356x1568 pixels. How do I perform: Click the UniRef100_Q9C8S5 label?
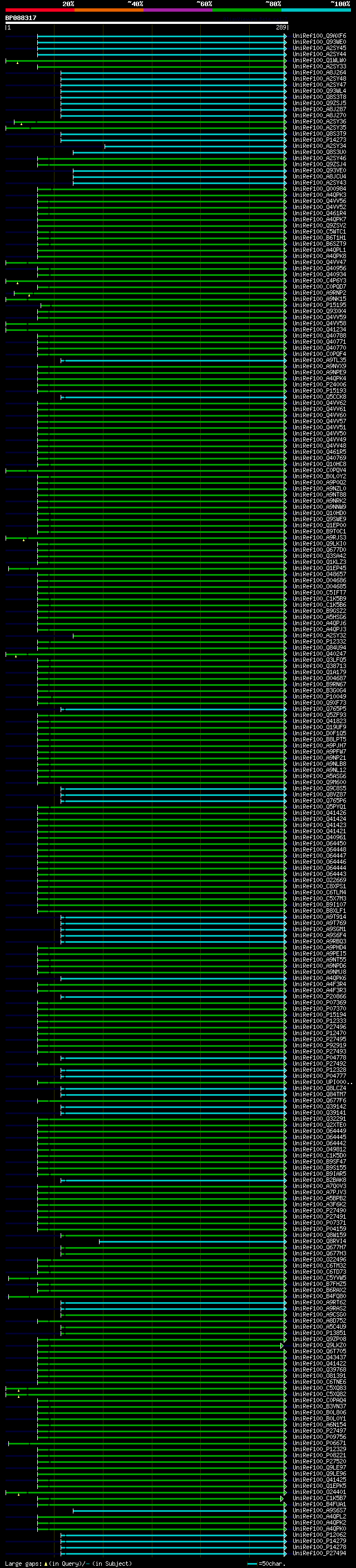pos(319,788)
